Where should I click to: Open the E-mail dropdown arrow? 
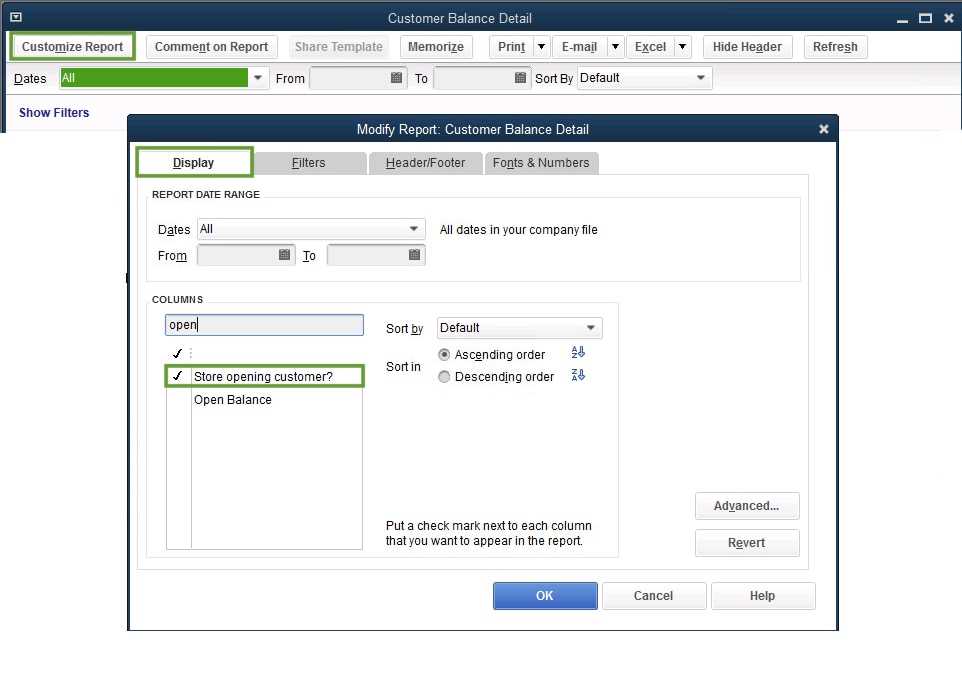point(615,47)
